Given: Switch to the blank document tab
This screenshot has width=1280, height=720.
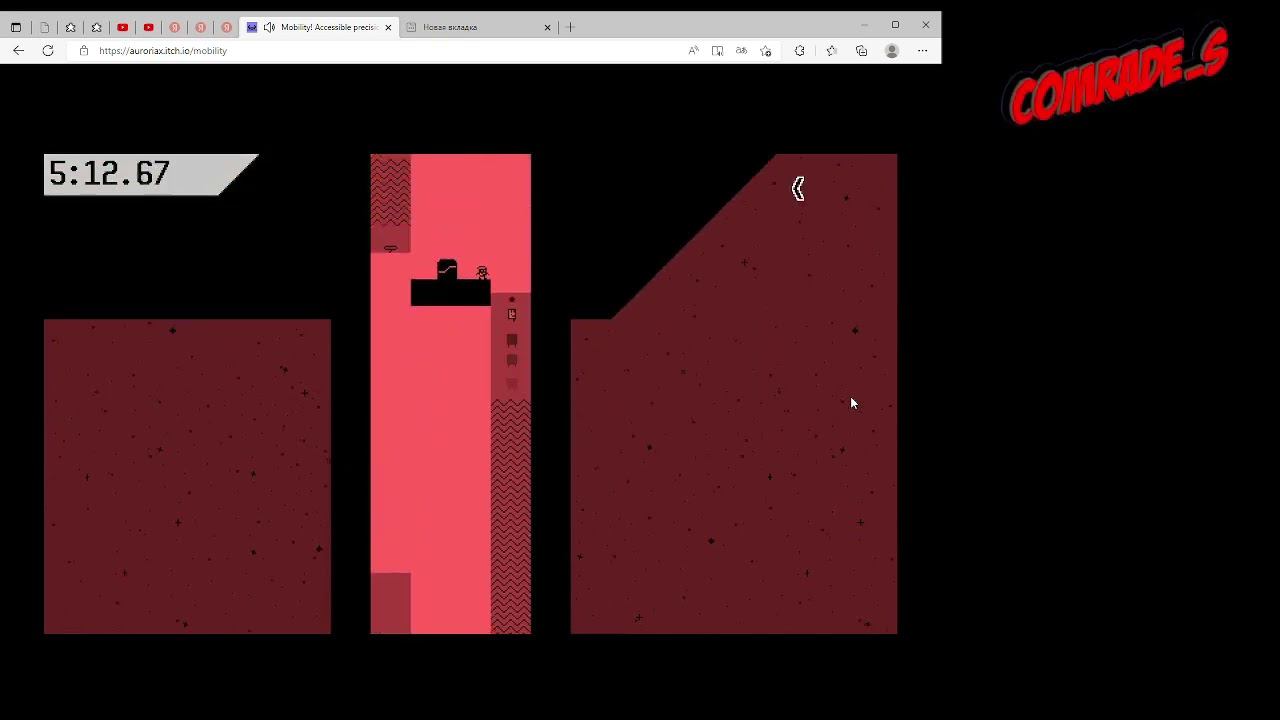Looking at the screenshot, I should pyautogui.click(x=44, y=27).
